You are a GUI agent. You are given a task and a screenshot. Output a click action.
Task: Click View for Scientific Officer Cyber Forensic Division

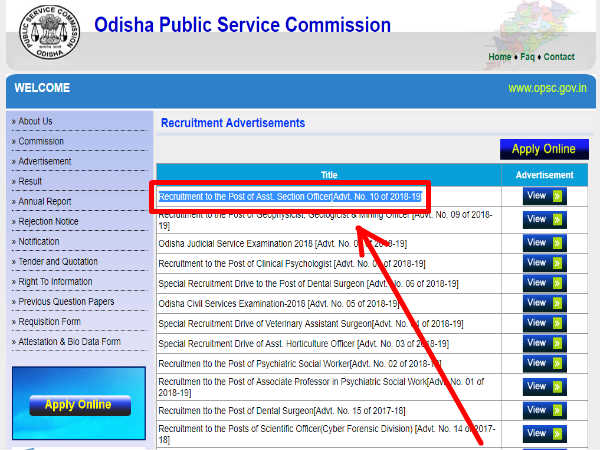tap(544, 434)
